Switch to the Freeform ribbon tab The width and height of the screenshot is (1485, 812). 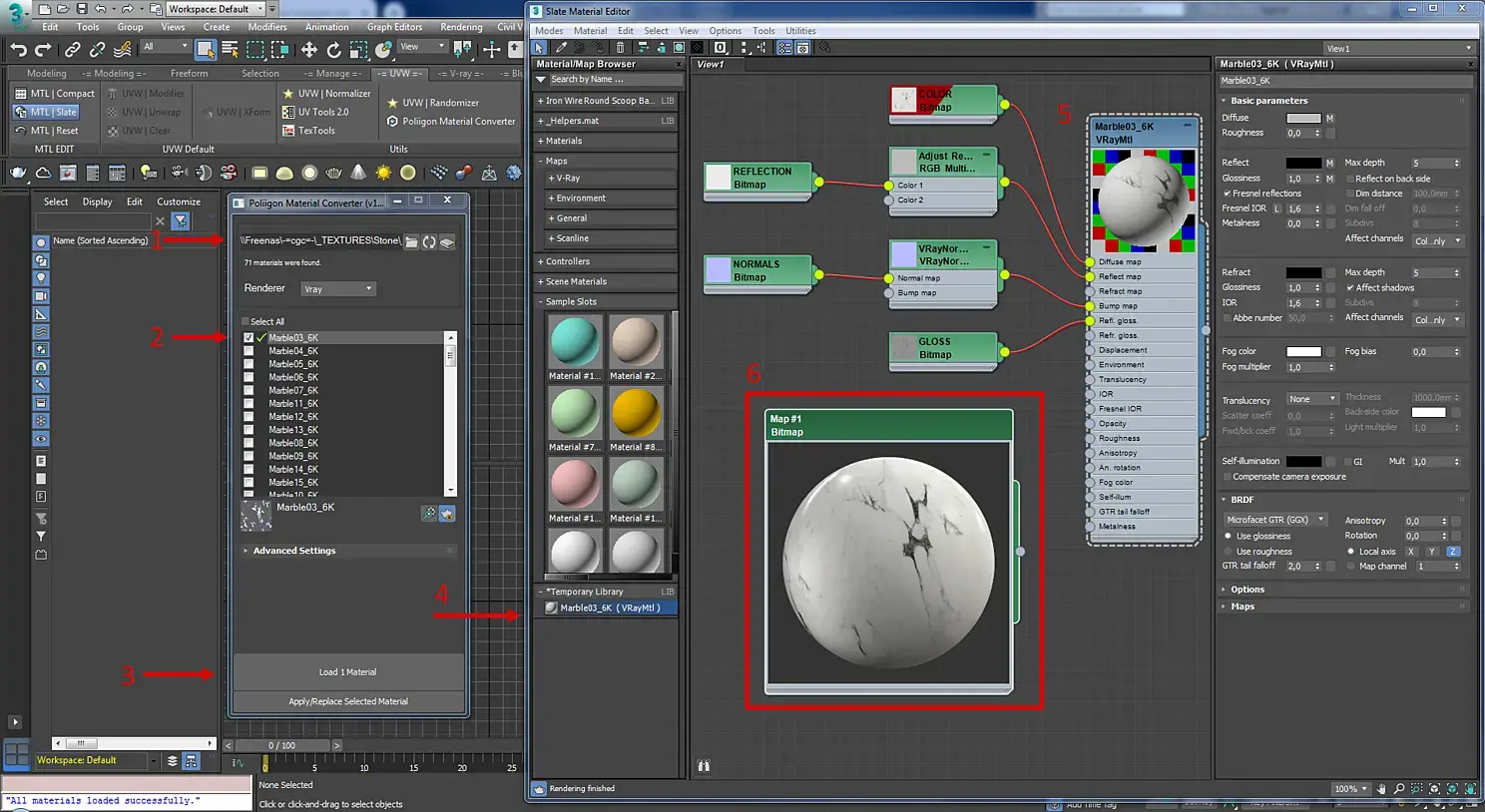tap(189, 73)
